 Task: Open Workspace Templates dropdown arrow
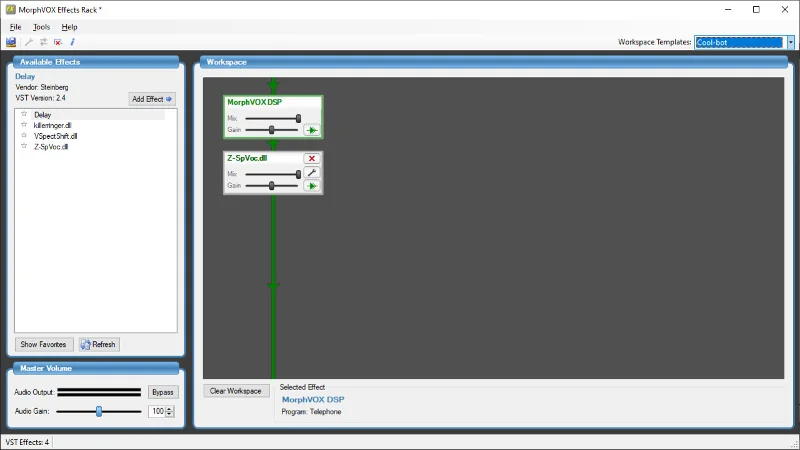(790, 42)
